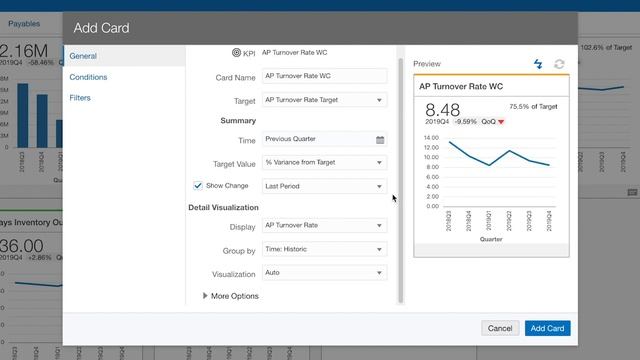Image resolution: width=640 pixels, height=360 pixels.
Task: Click the background dashboard options icon
Action: tap(632, 192)
